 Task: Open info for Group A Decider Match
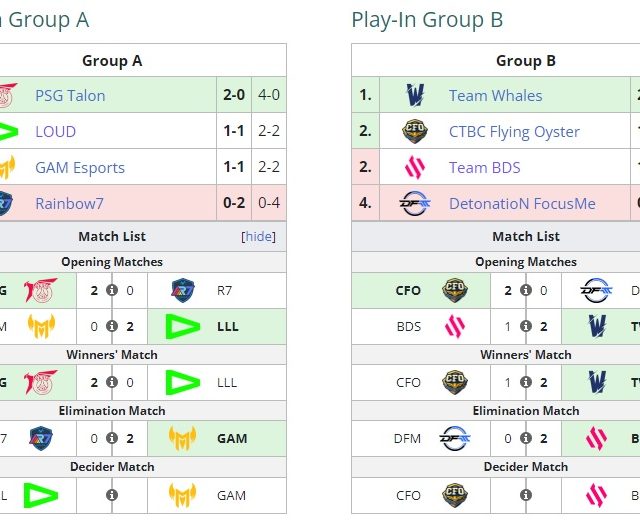tap(112, 495)
